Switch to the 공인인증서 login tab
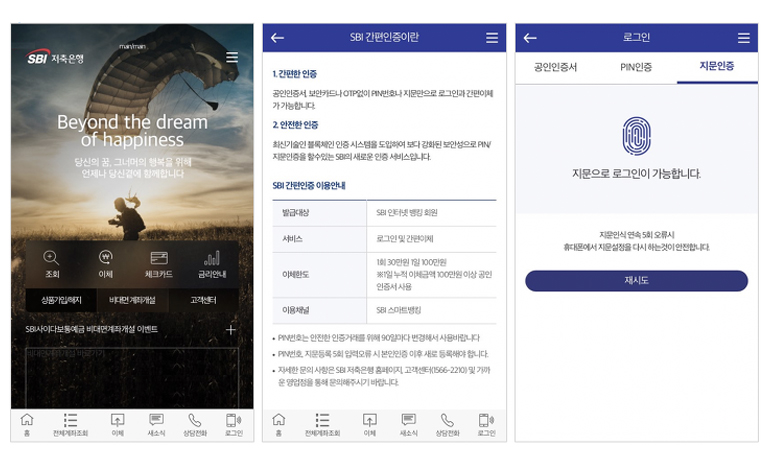 [555, 67]
